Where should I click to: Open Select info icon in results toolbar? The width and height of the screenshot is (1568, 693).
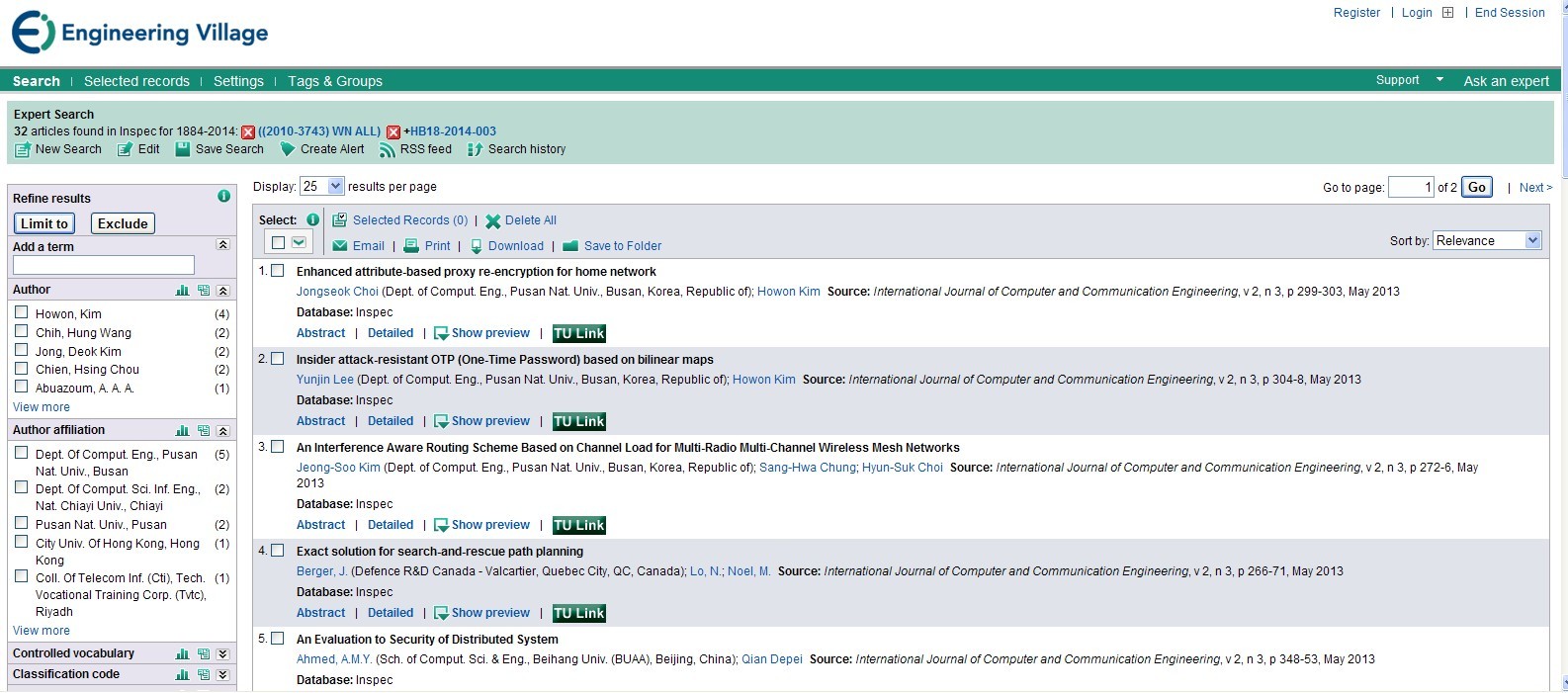pos(312,219)
